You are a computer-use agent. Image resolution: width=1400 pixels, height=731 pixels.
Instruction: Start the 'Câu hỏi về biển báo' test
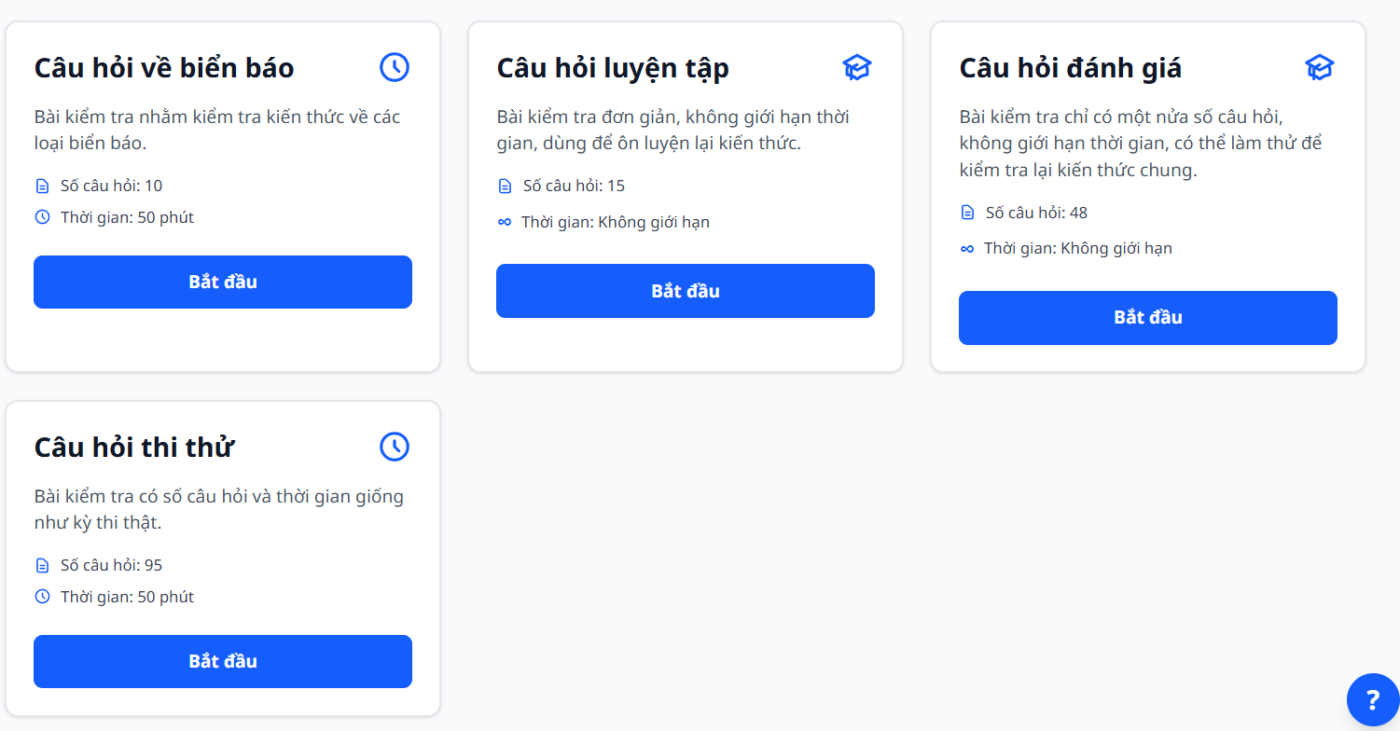pos(223,282)
